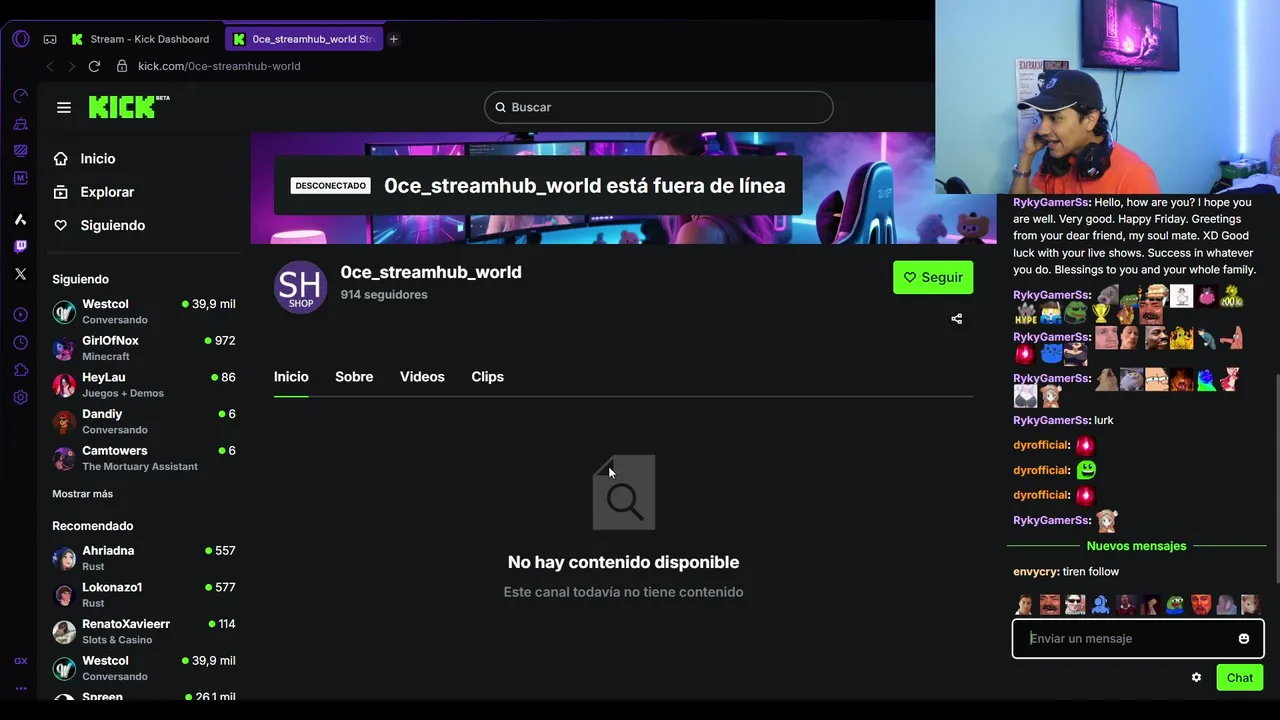Click 'No hay contenido disponible' text

pyautogui.click(x=624, y=563)
